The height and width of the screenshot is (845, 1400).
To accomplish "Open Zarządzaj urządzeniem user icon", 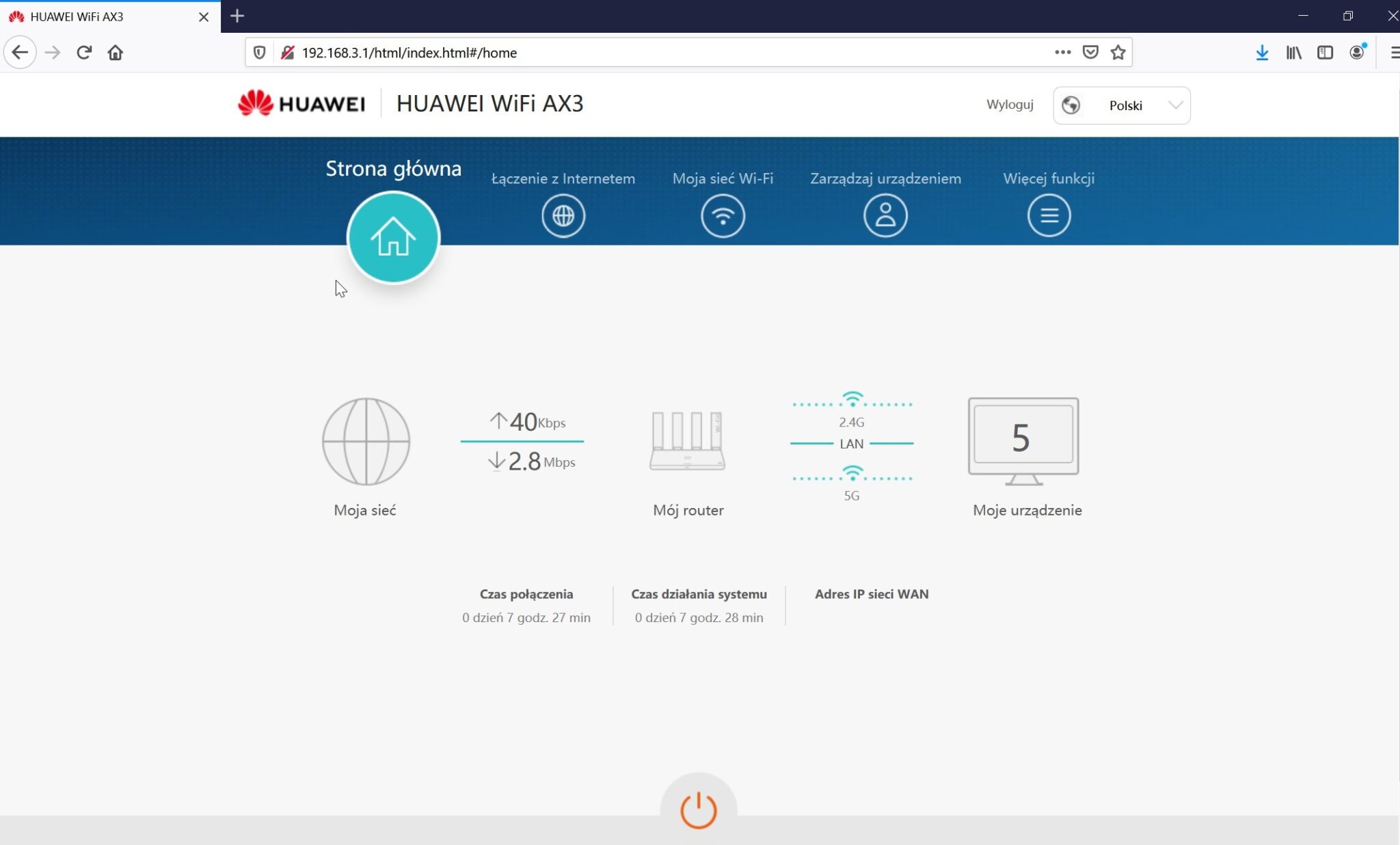I will 885,215.
